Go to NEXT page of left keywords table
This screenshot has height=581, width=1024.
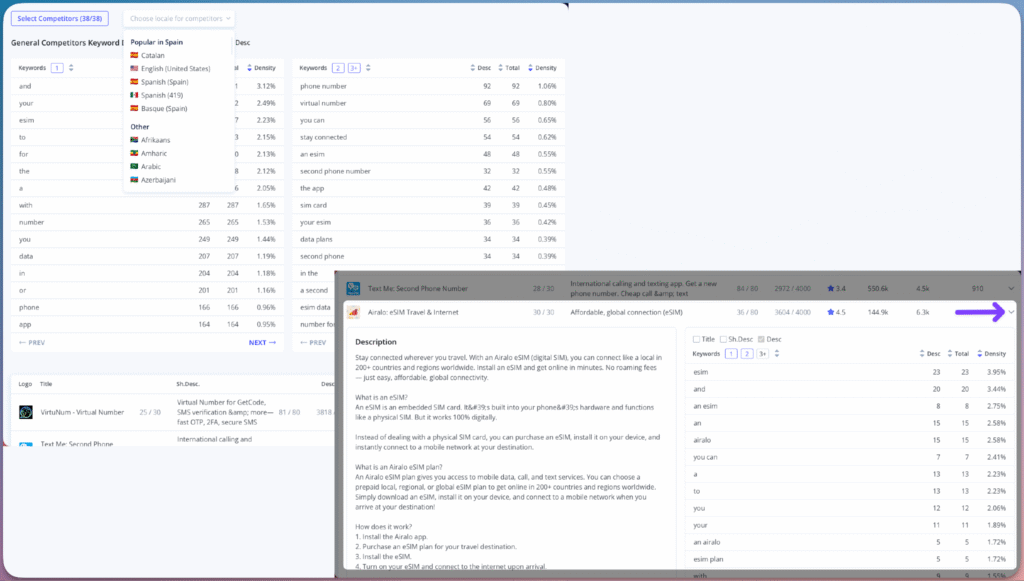pos(262,342)
